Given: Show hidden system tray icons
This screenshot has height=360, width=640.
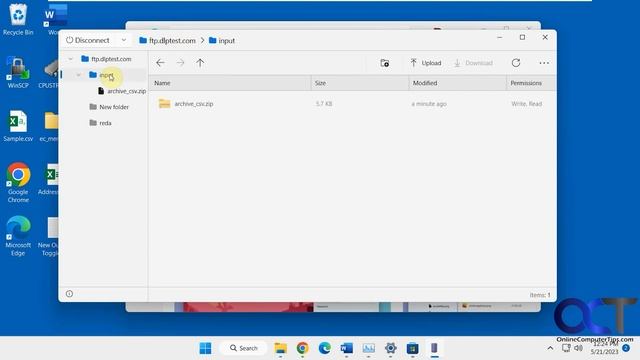Looking at the screenshot, I should [550, 348].
